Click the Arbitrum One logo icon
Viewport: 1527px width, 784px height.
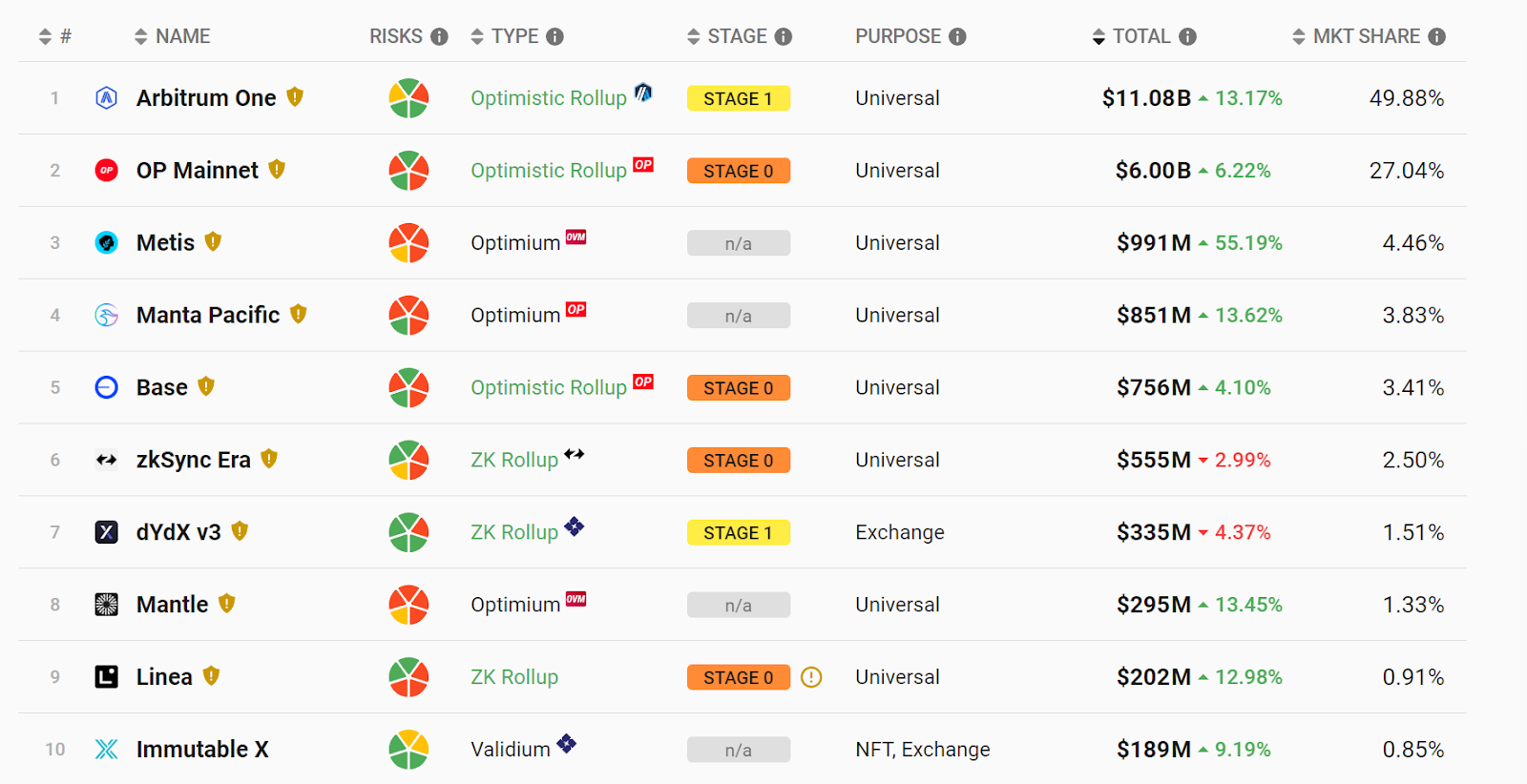(106, 98)
